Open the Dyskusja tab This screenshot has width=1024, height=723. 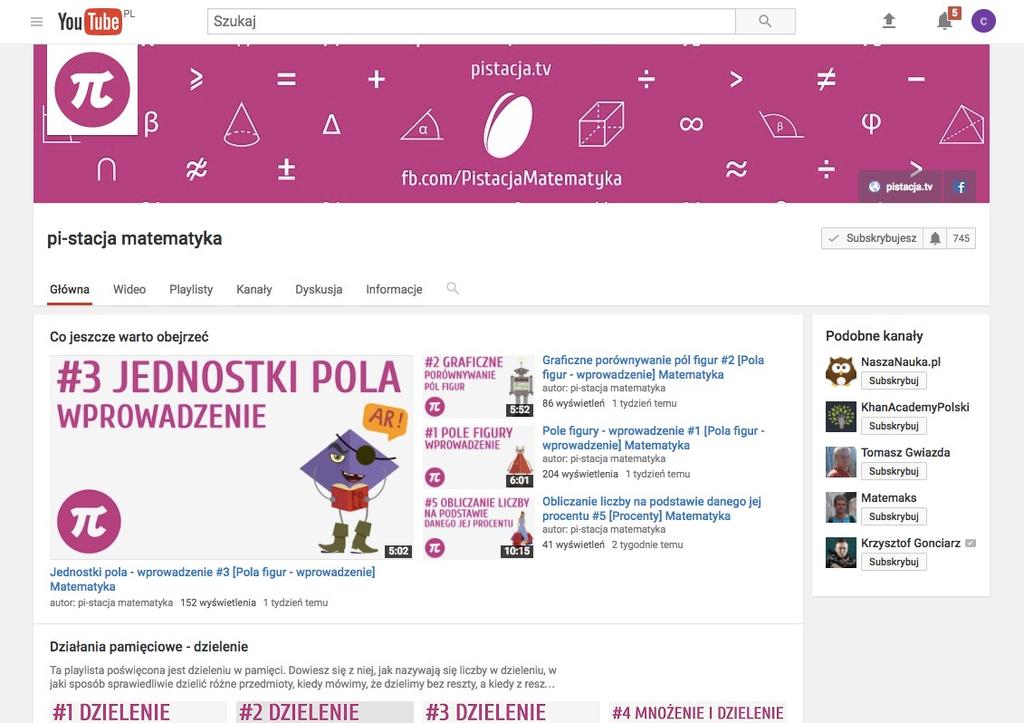pyautogui.click(x=319, y=289)
